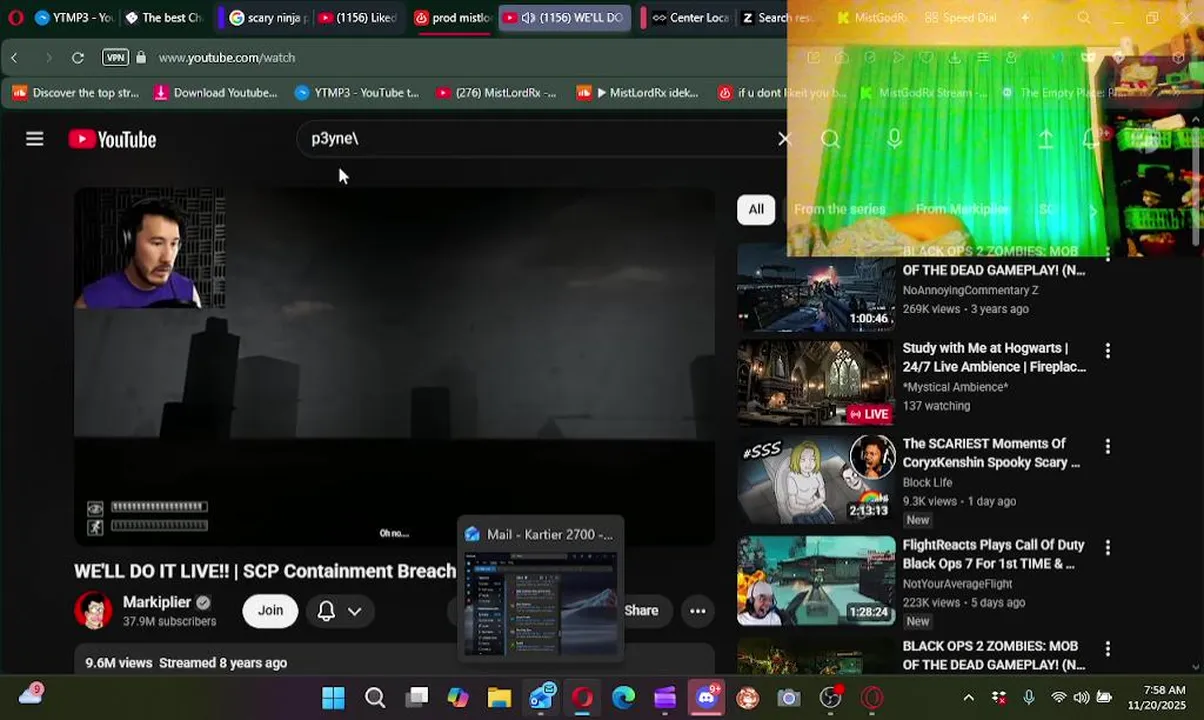Click the Mail - Kartier 2700 preview thumbnail
Screen dimensions: 1204x720
coord(540,604)
